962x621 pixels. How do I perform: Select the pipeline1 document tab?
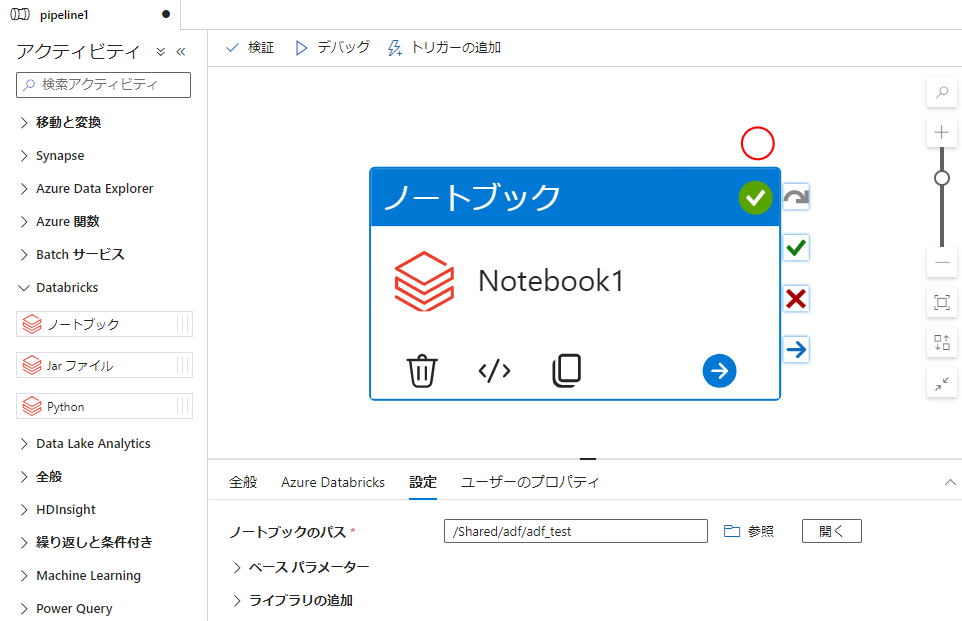(x=90, y=15)
